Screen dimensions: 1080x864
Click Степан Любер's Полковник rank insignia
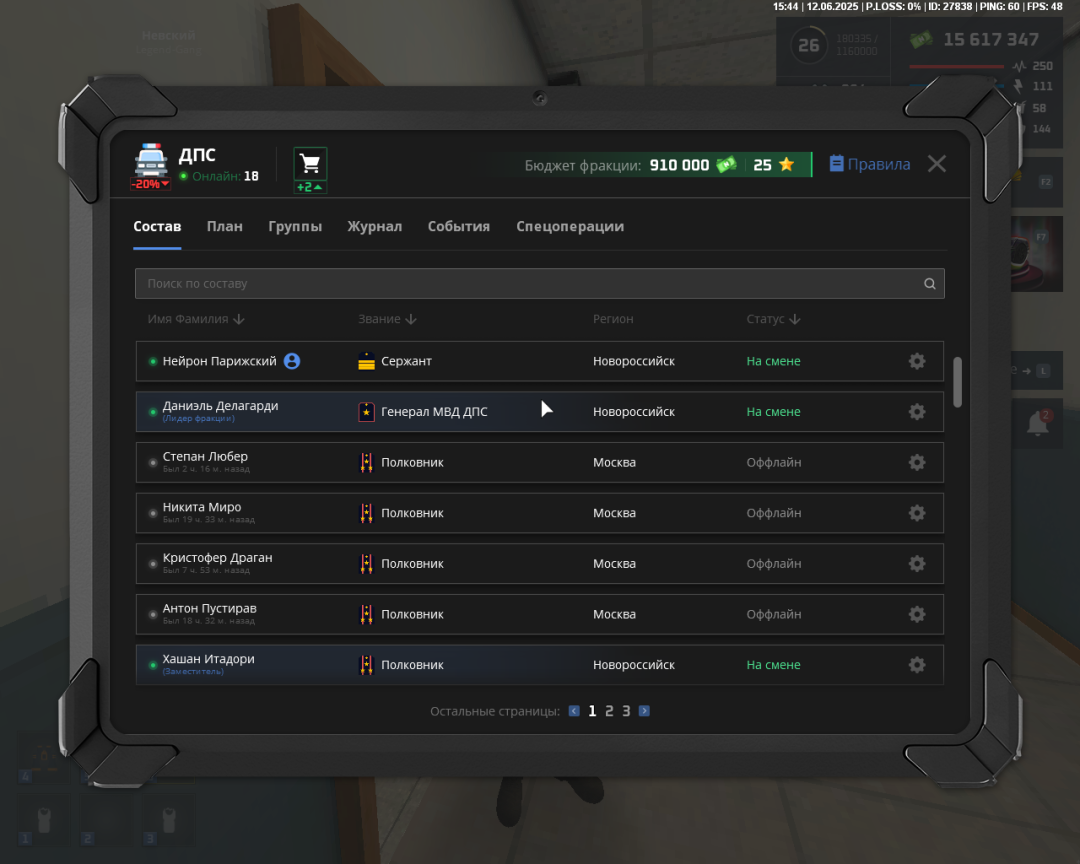[x=366, y=462]
